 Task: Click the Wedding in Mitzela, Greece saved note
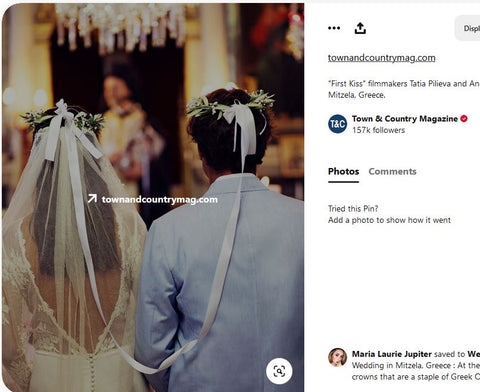click(416, 371)
